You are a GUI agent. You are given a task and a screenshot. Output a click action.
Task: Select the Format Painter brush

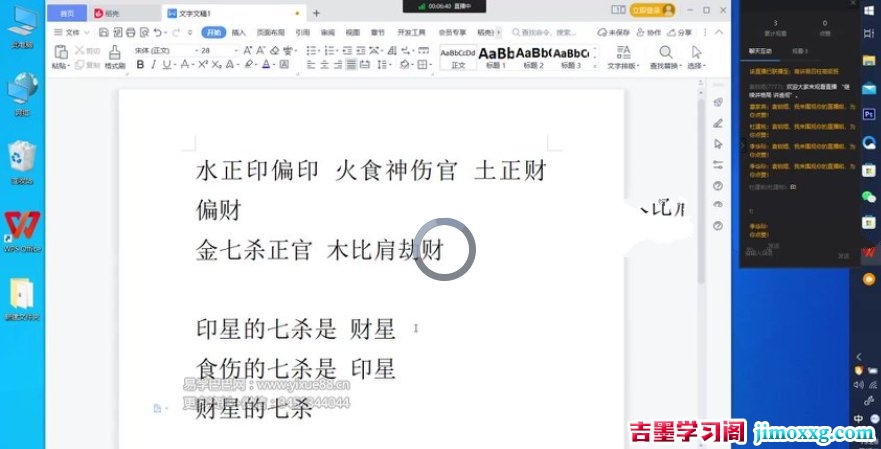[x=115, y=57]
